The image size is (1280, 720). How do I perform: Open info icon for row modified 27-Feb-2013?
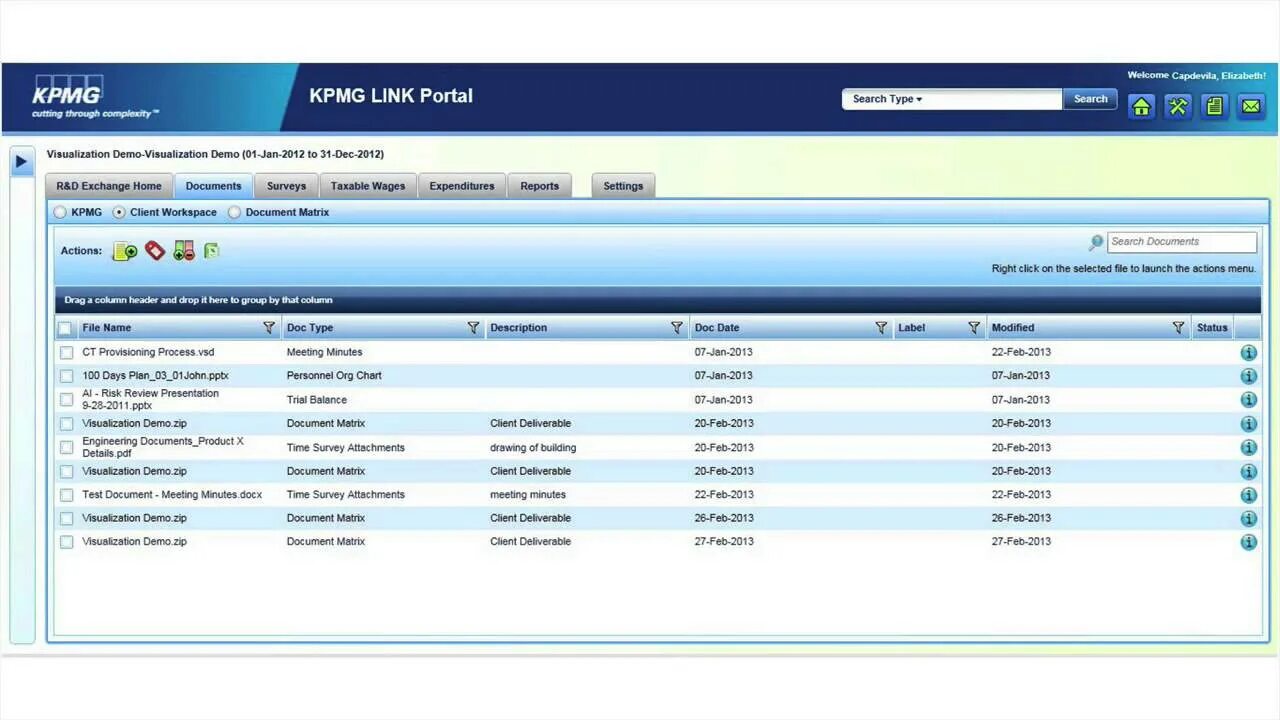click(1248, 542)
